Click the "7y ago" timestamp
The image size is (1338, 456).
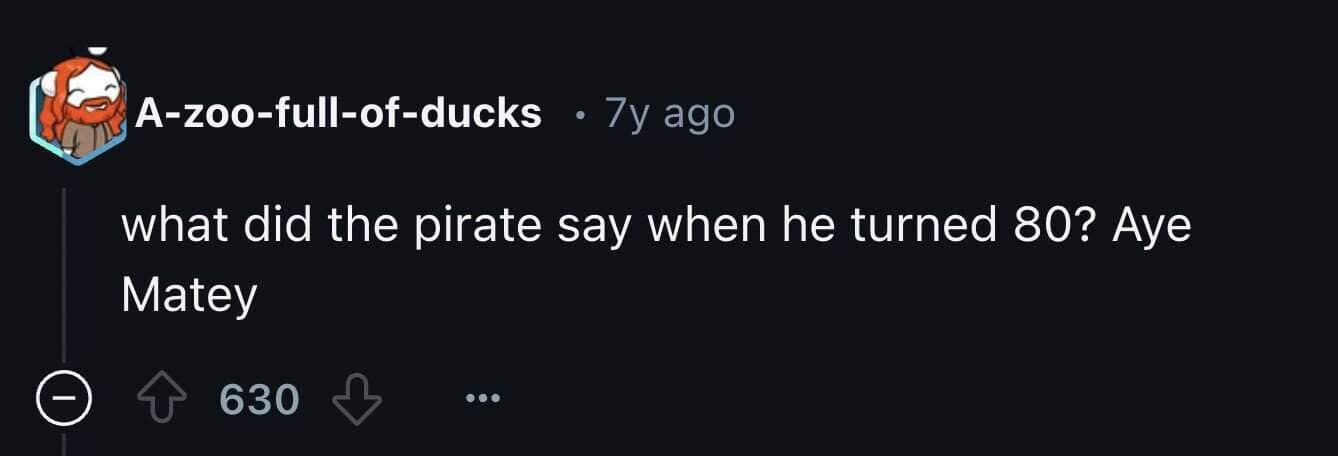(x=670, y=114)
